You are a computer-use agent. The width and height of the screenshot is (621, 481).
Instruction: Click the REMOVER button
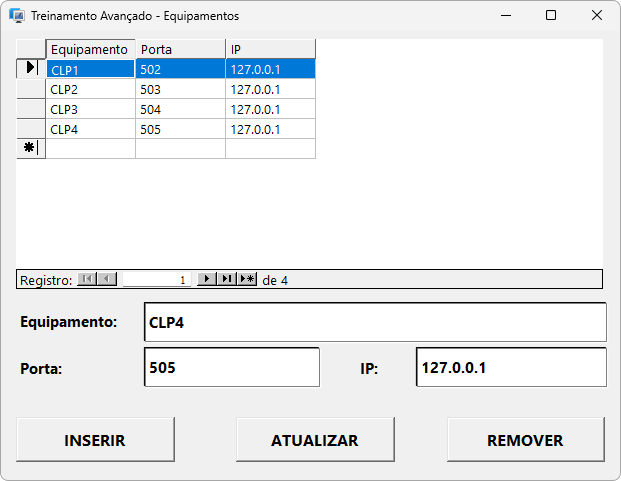pos(525,440)
